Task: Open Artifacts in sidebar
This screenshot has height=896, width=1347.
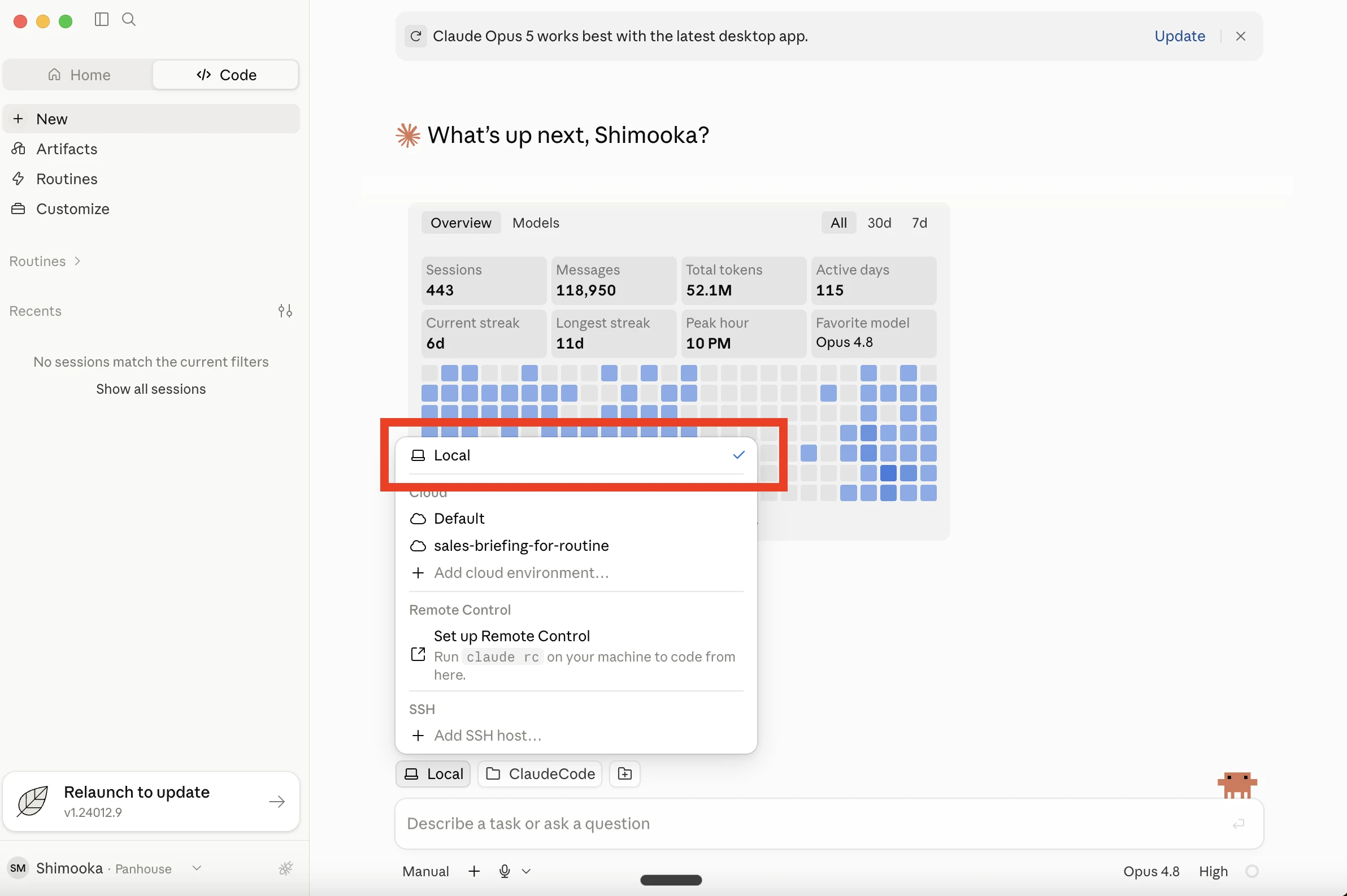Action: 151,149
